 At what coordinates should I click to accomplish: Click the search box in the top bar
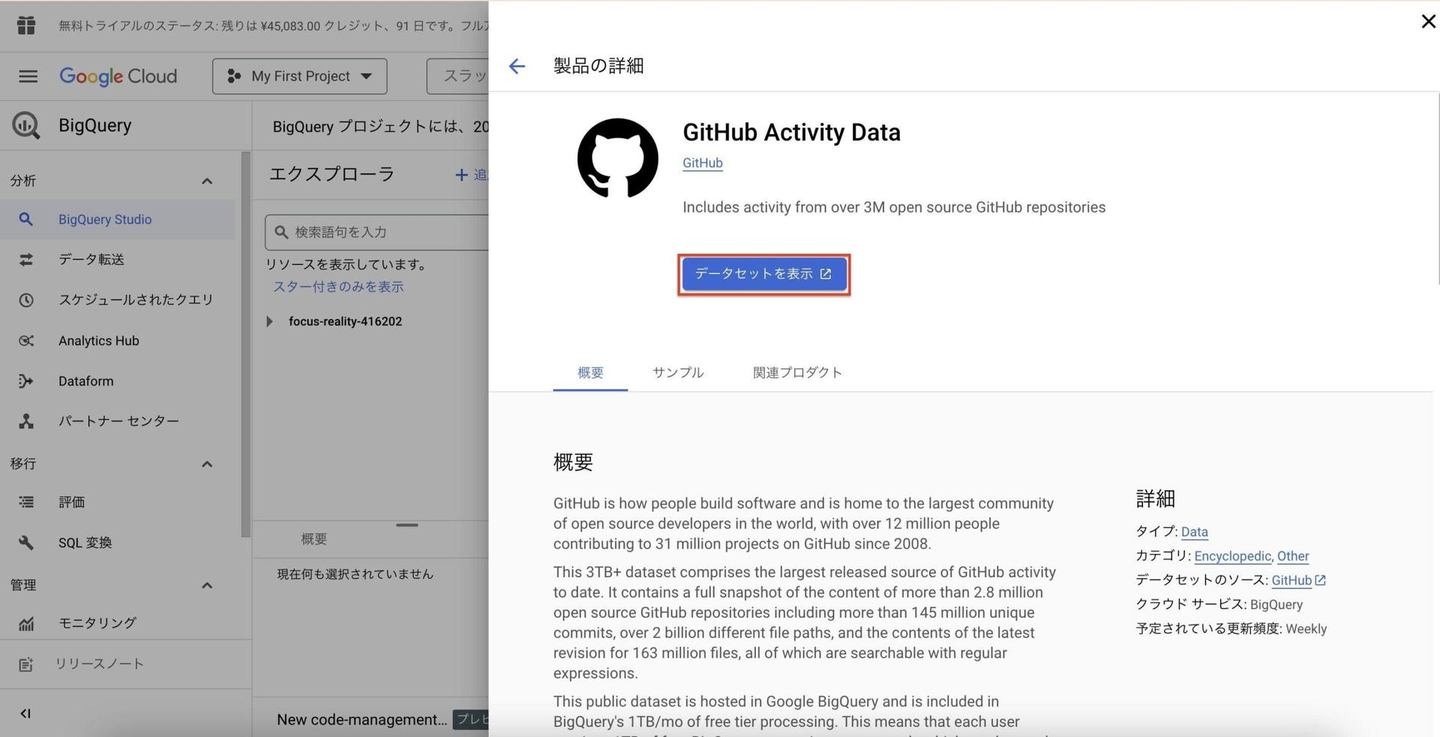point(458,76)
